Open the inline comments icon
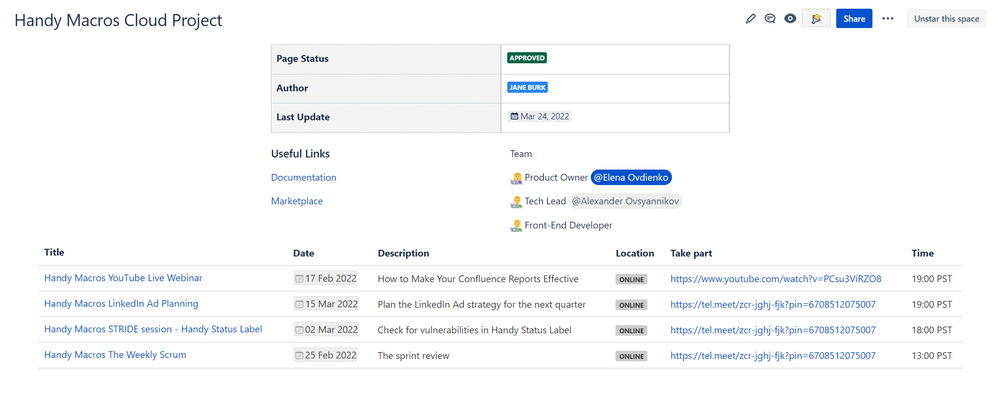This screenshot has width=999, height=400. tap(770, 18)
